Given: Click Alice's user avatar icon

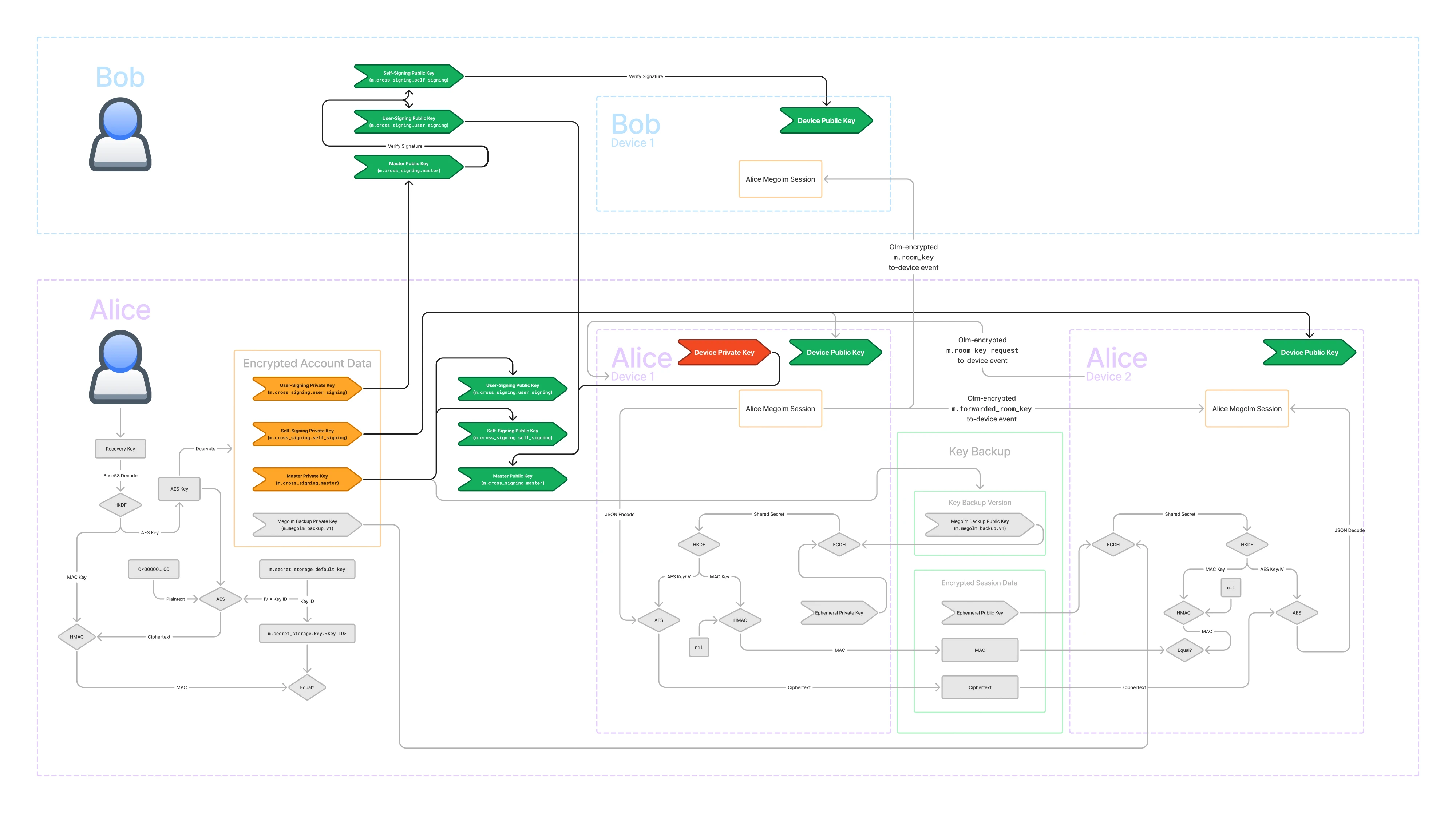Looking at the screenshot, I should click(x=120, y=367).
